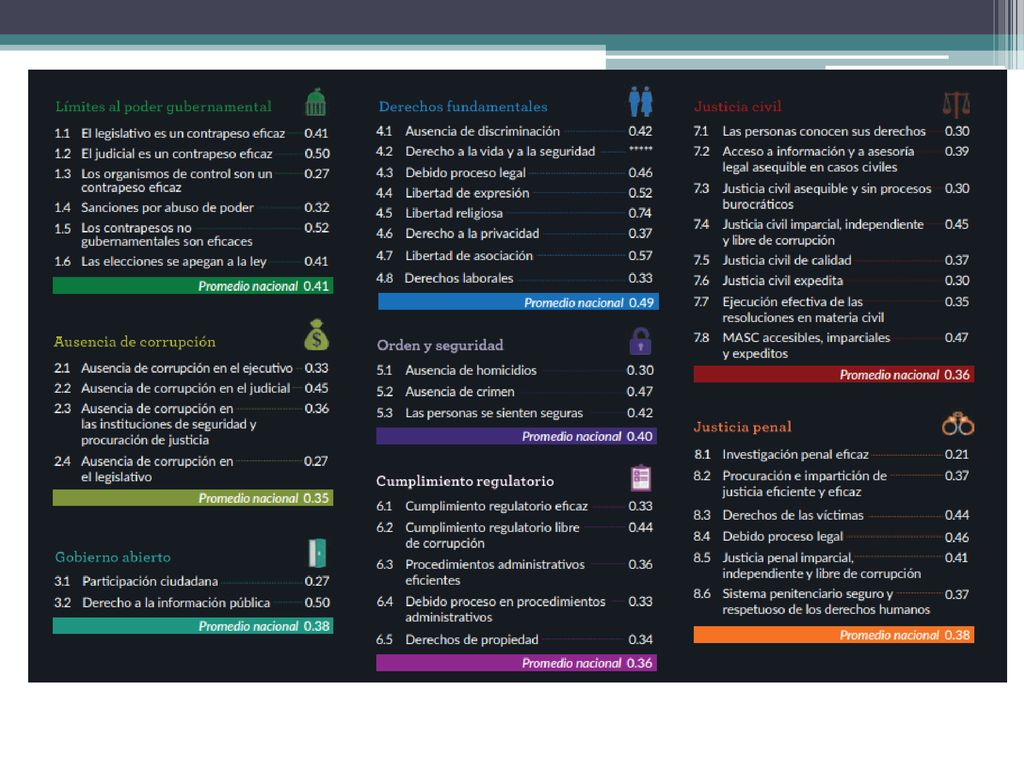Click 'Derecho a la vida y a la seguridad'
The height and width of the screenshot is (768, 1024).
tap(500, 152)
